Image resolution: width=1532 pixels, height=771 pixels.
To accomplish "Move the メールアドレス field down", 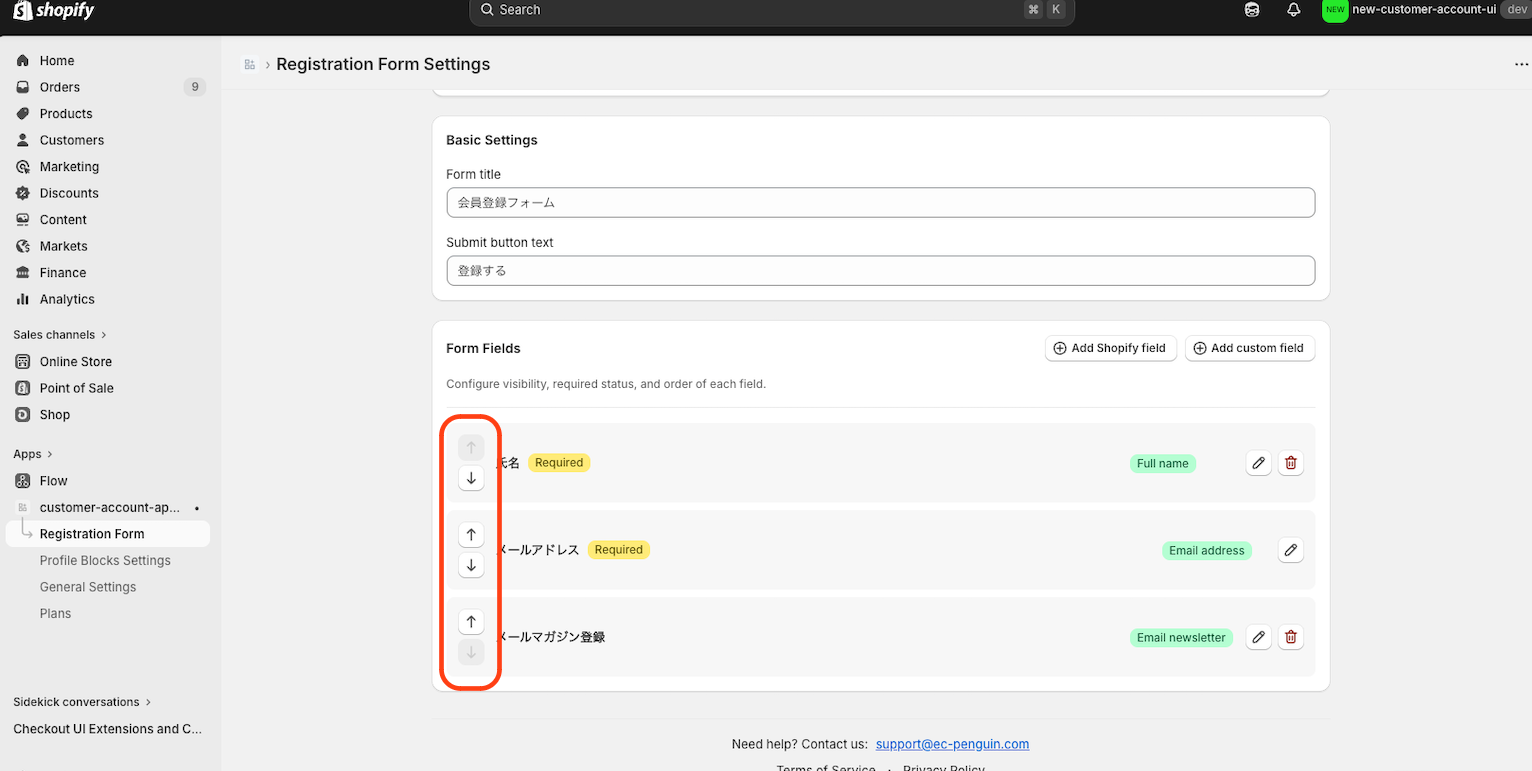I will pyautogui.click(x=471, y=566).
